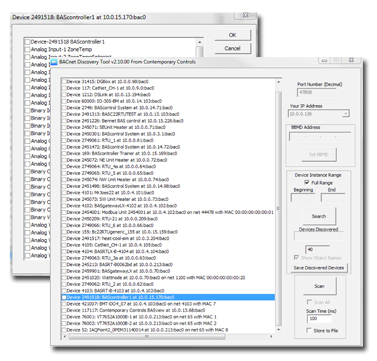Select Device 117117 Contemporary Controls BASview row
This screenshot has height=361, width=377.
click(136, 310)
